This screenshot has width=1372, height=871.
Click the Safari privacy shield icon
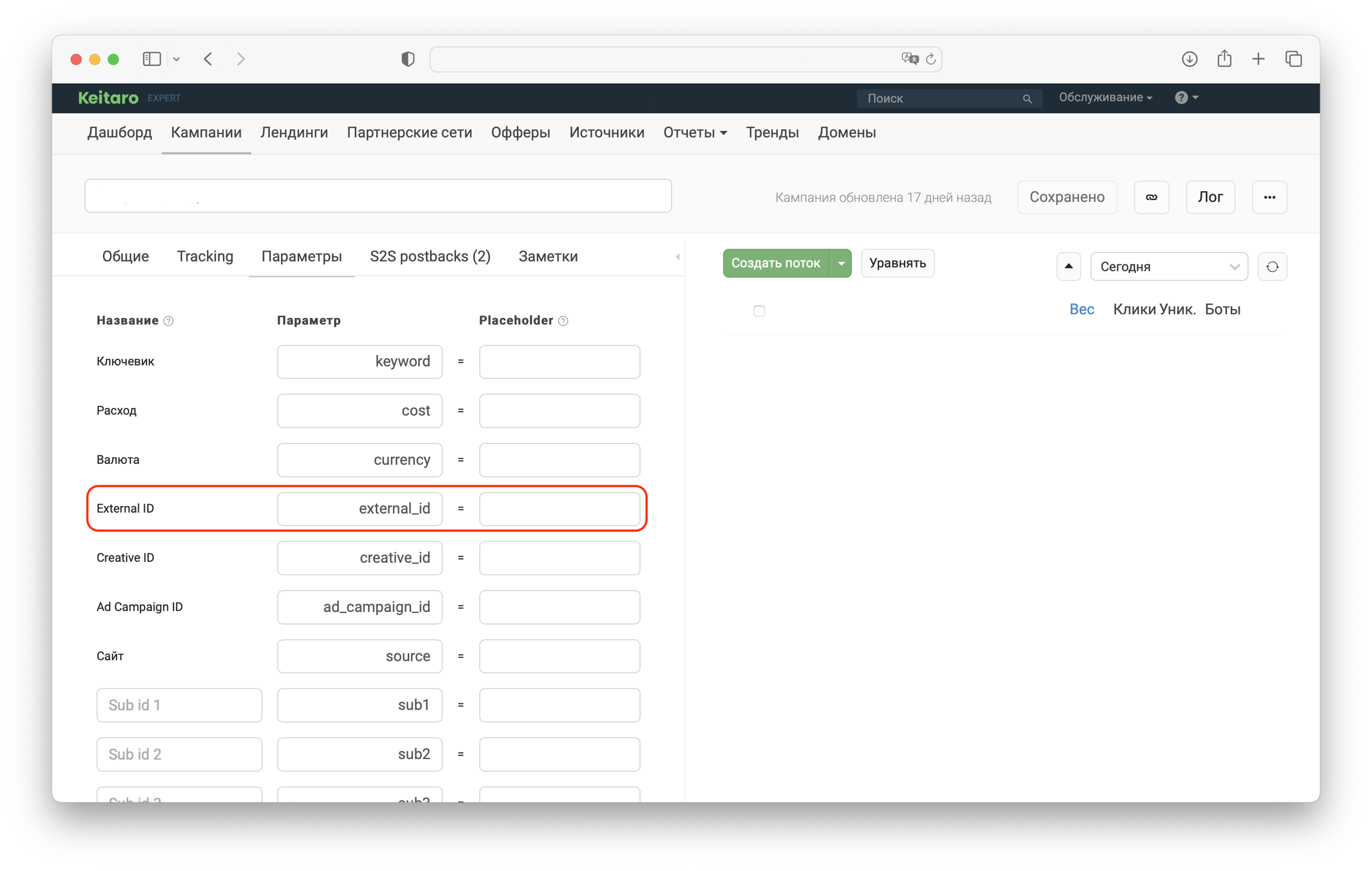tap(407, 59)
